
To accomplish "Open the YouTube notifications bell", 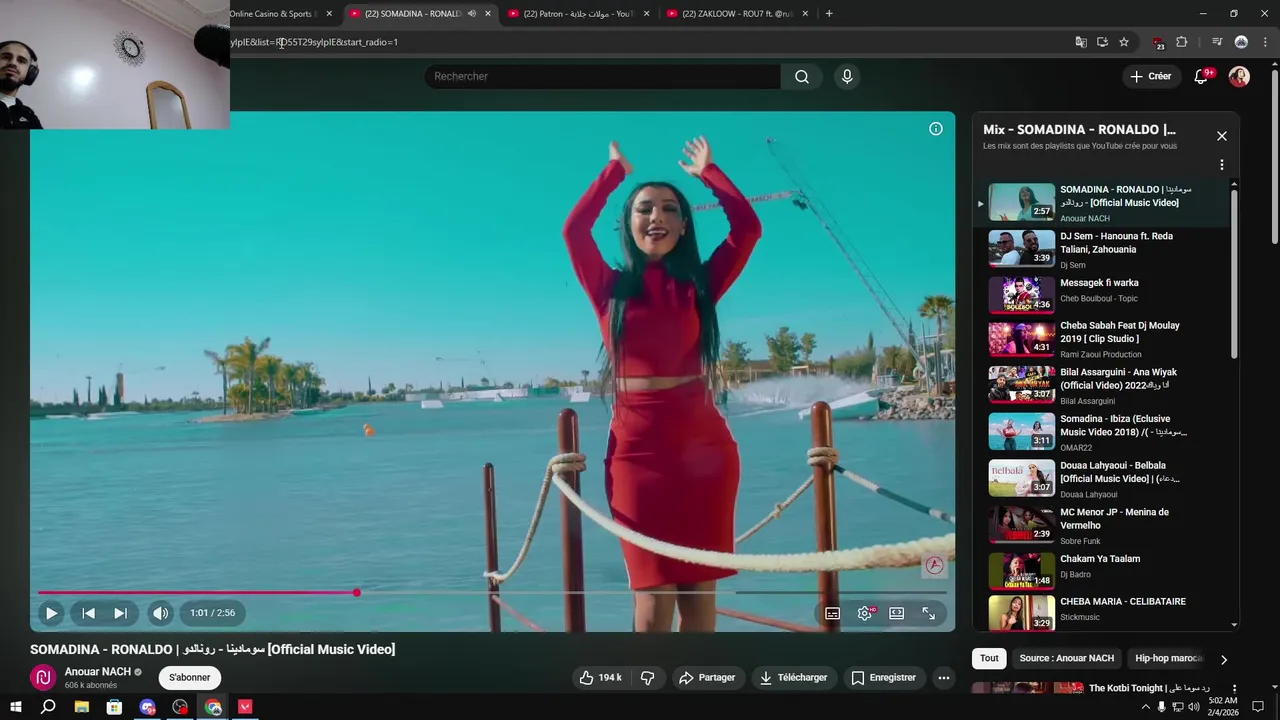I will pos(1202,76).
